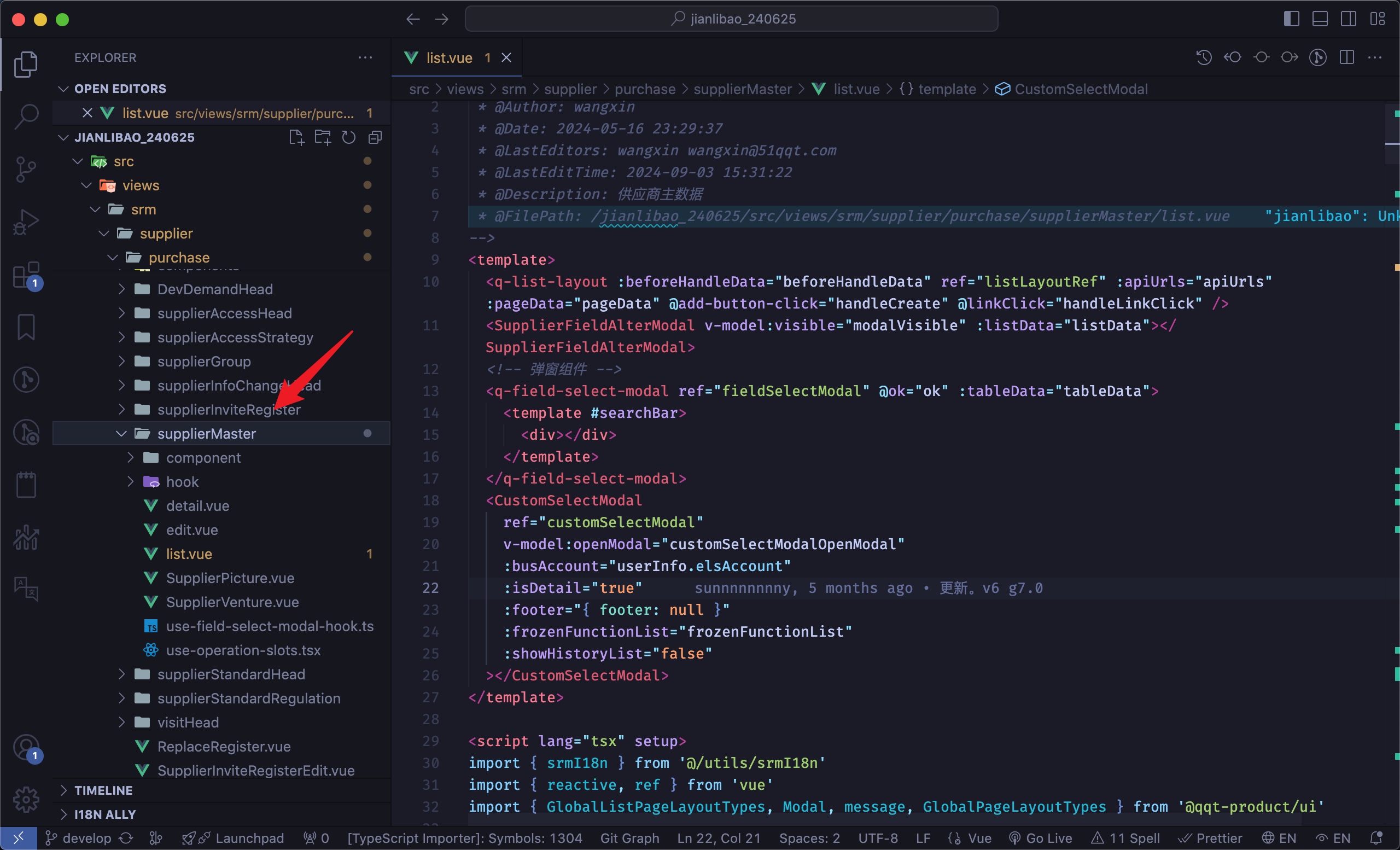Viewport: 1400px width, 850px height.
Task: Refresh the explorer file tree
Action: coord(349,137)
